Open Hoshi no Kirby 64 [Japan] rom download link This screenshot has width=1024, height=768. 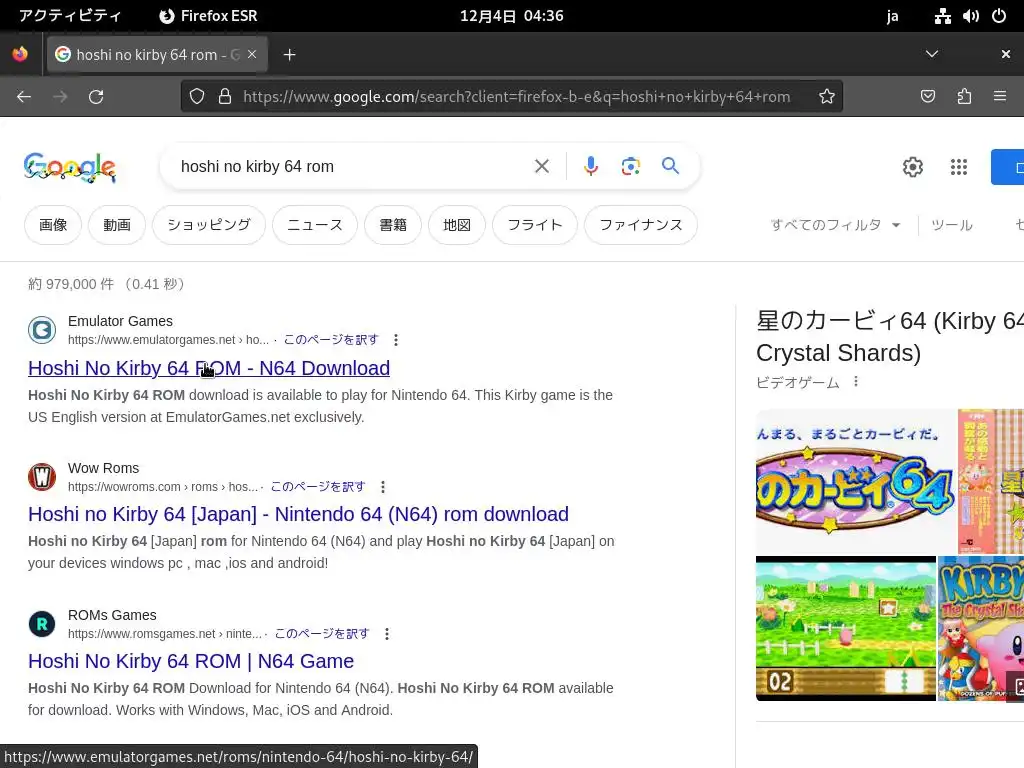pos(298,515)
